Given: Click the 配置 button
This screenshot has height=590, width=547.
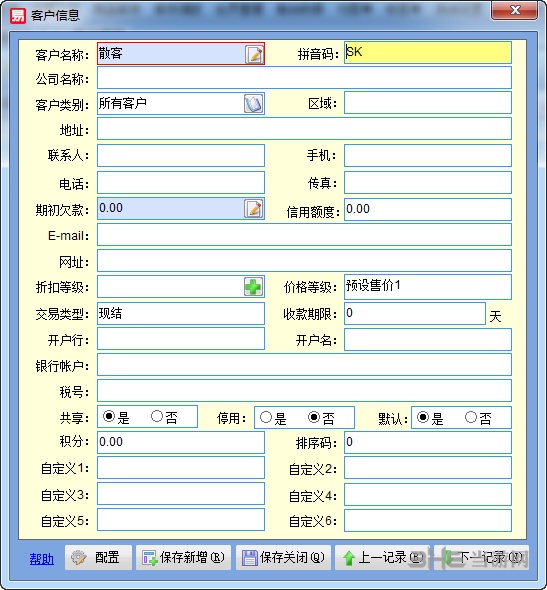Looking at the screenshot, I should (98, 557).
